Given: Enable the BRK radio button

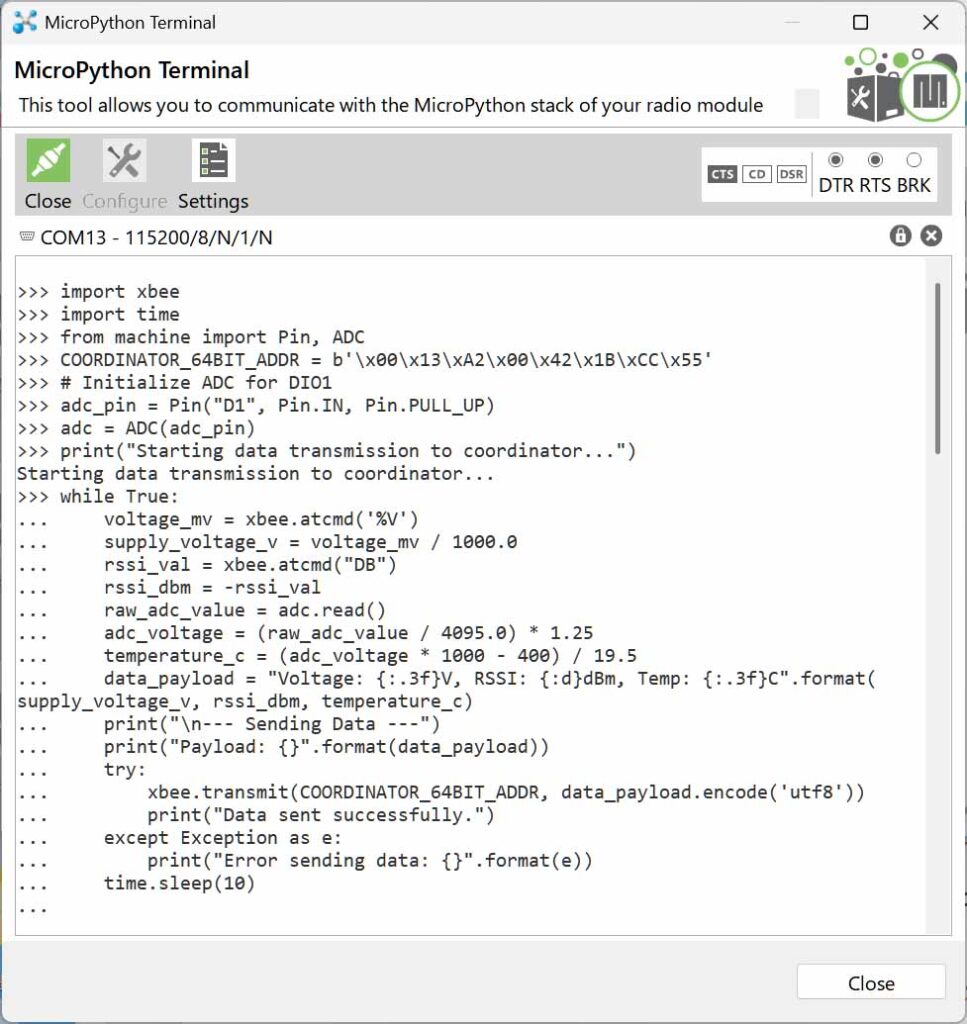Looking at the screenshot, I should [914, 160].
